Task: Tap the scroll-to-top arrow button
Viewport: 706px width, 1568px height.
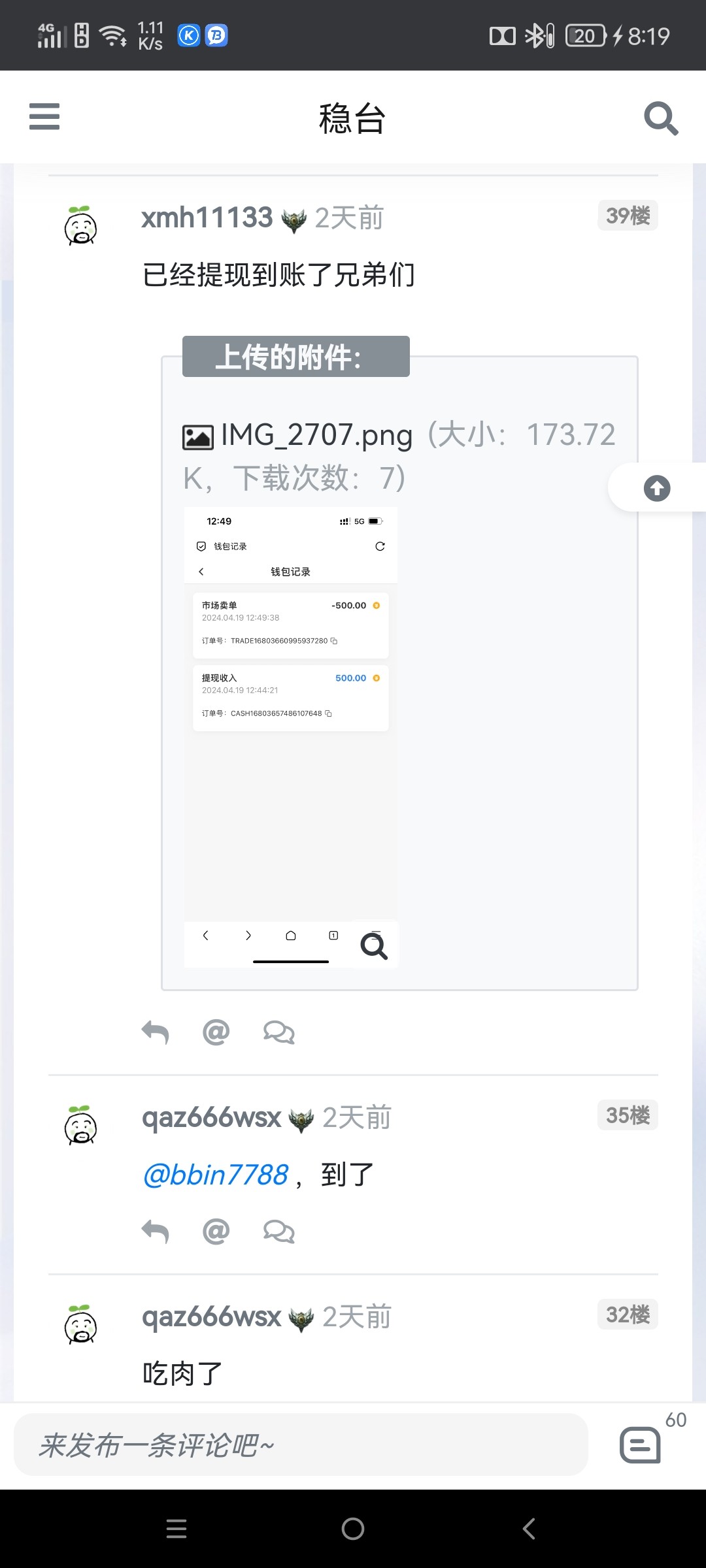Action: coord(657,488)
